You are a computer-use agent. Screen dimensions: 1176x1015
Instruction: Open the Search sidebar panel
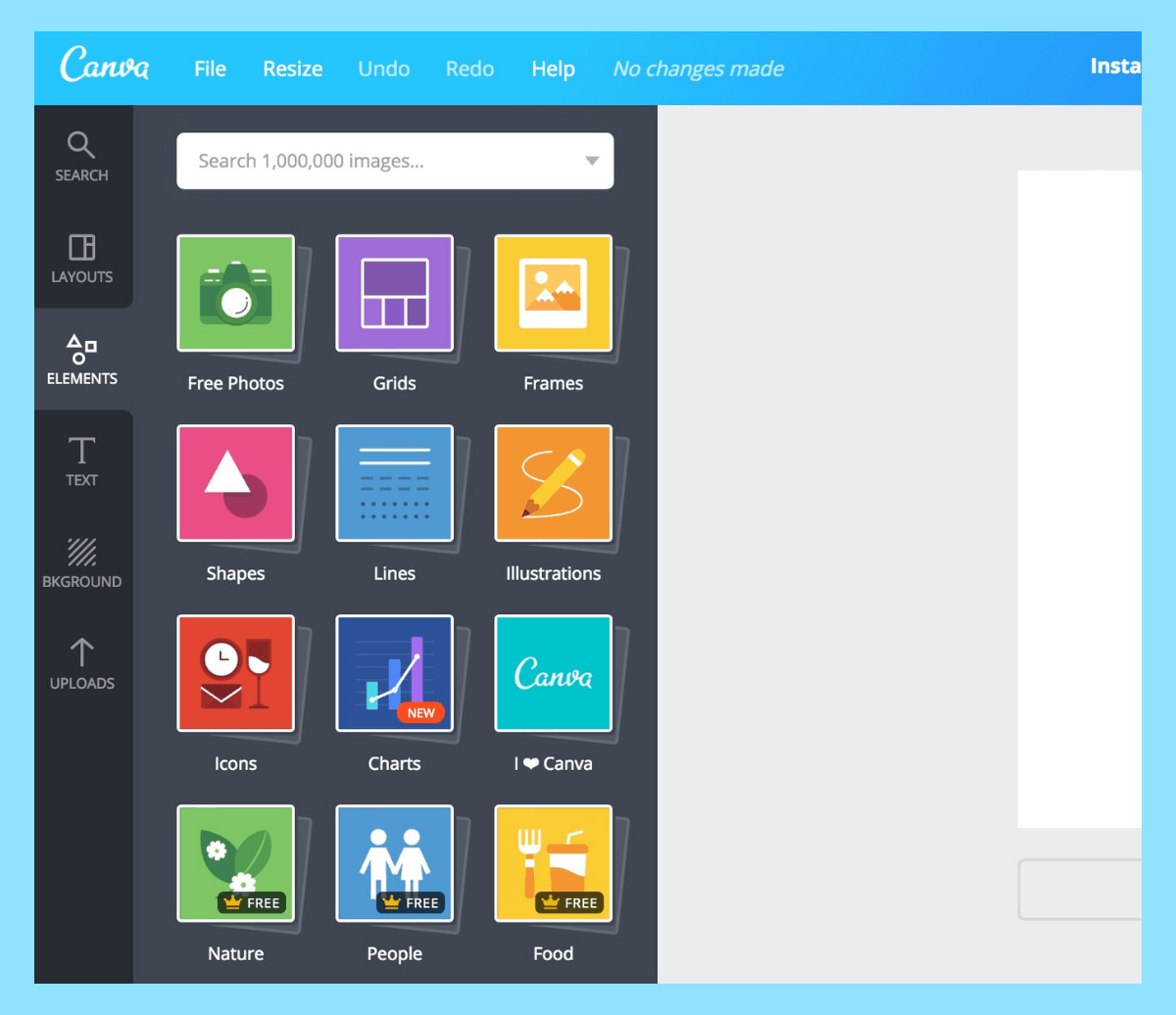coord(82,157)
